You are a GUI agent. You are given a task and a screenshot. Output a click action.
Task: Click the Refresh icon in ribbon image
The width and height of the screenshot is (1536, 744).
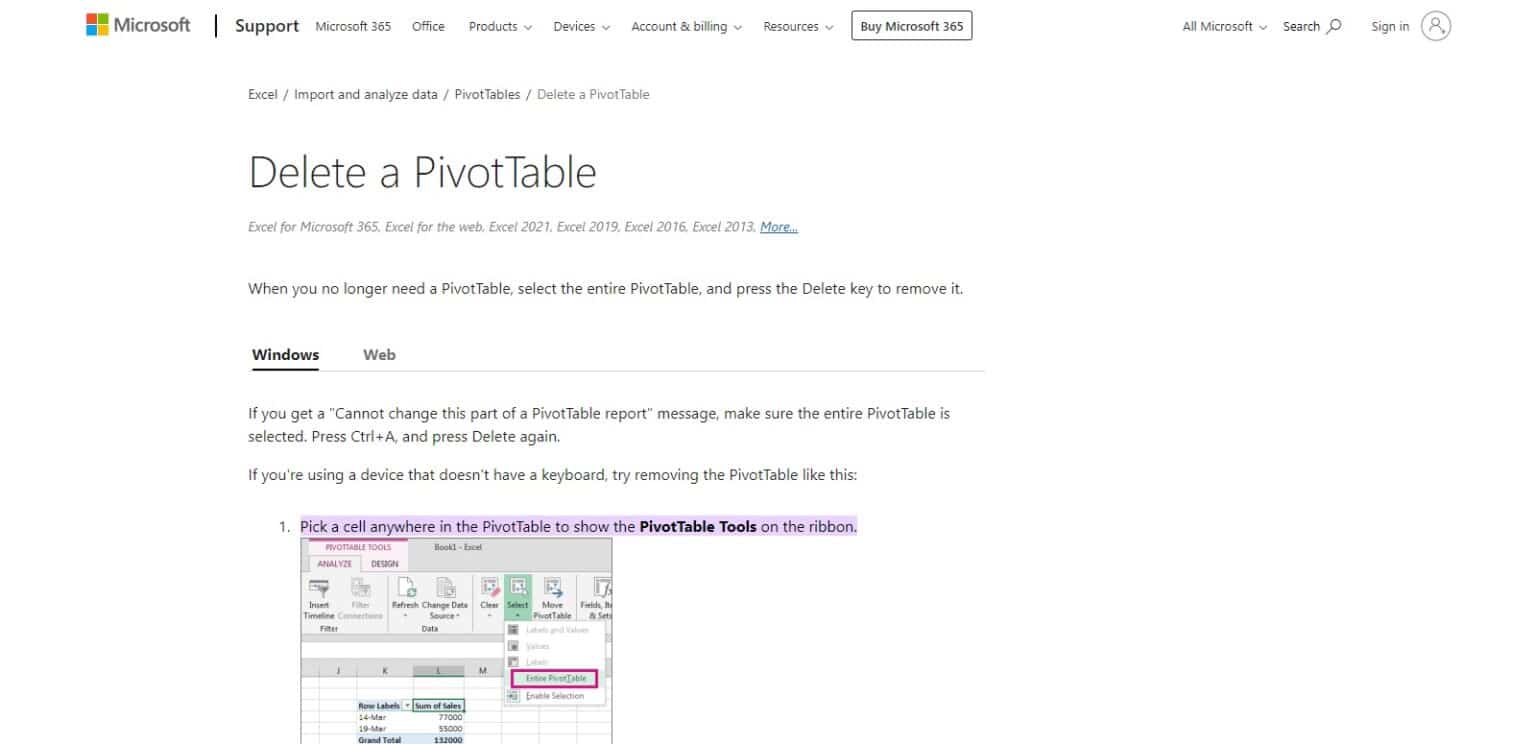pos(405,588)
